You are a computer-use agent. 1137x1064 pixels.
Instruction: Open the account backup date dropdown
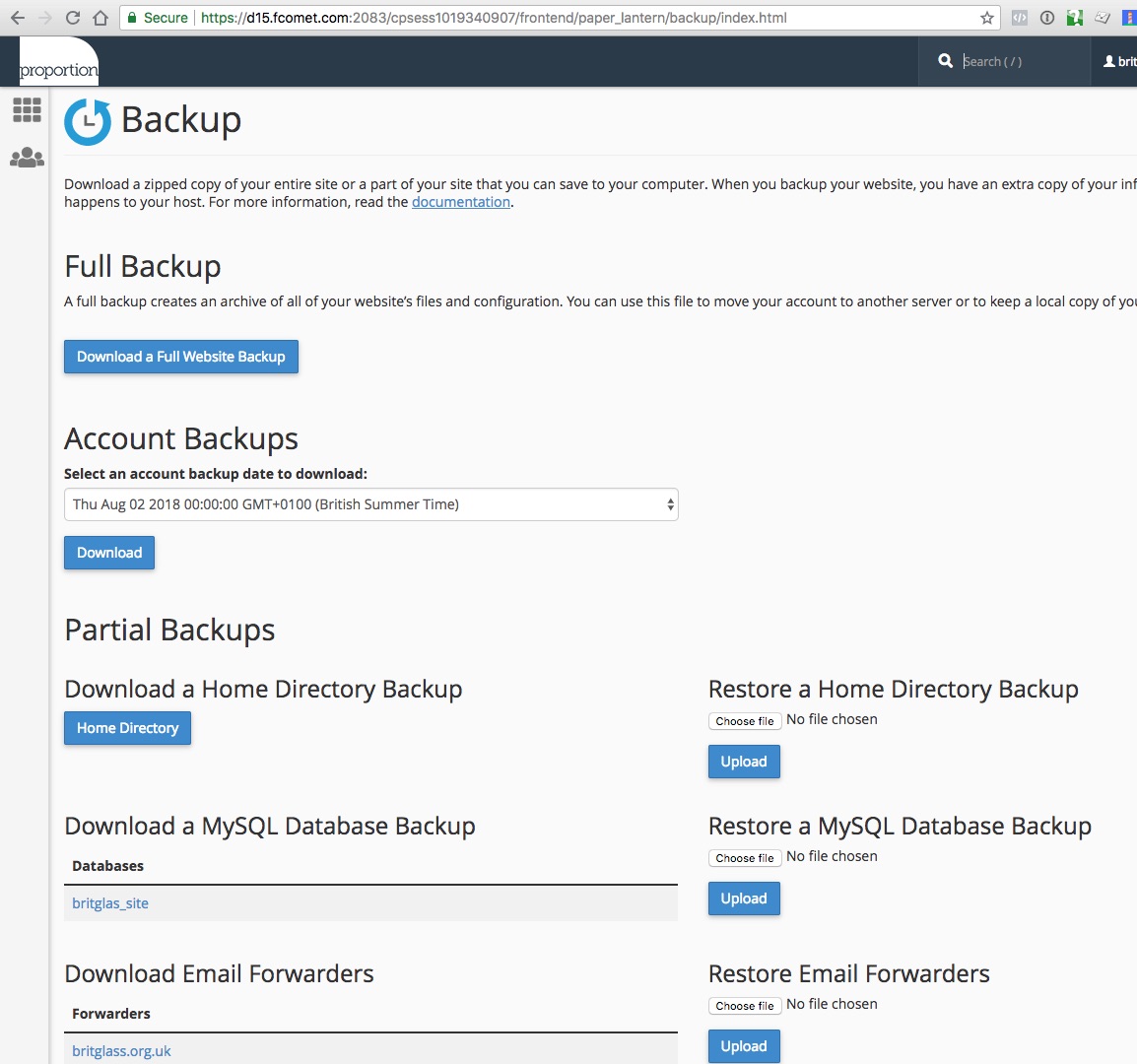pyautogui.click(x=370, y=504)
